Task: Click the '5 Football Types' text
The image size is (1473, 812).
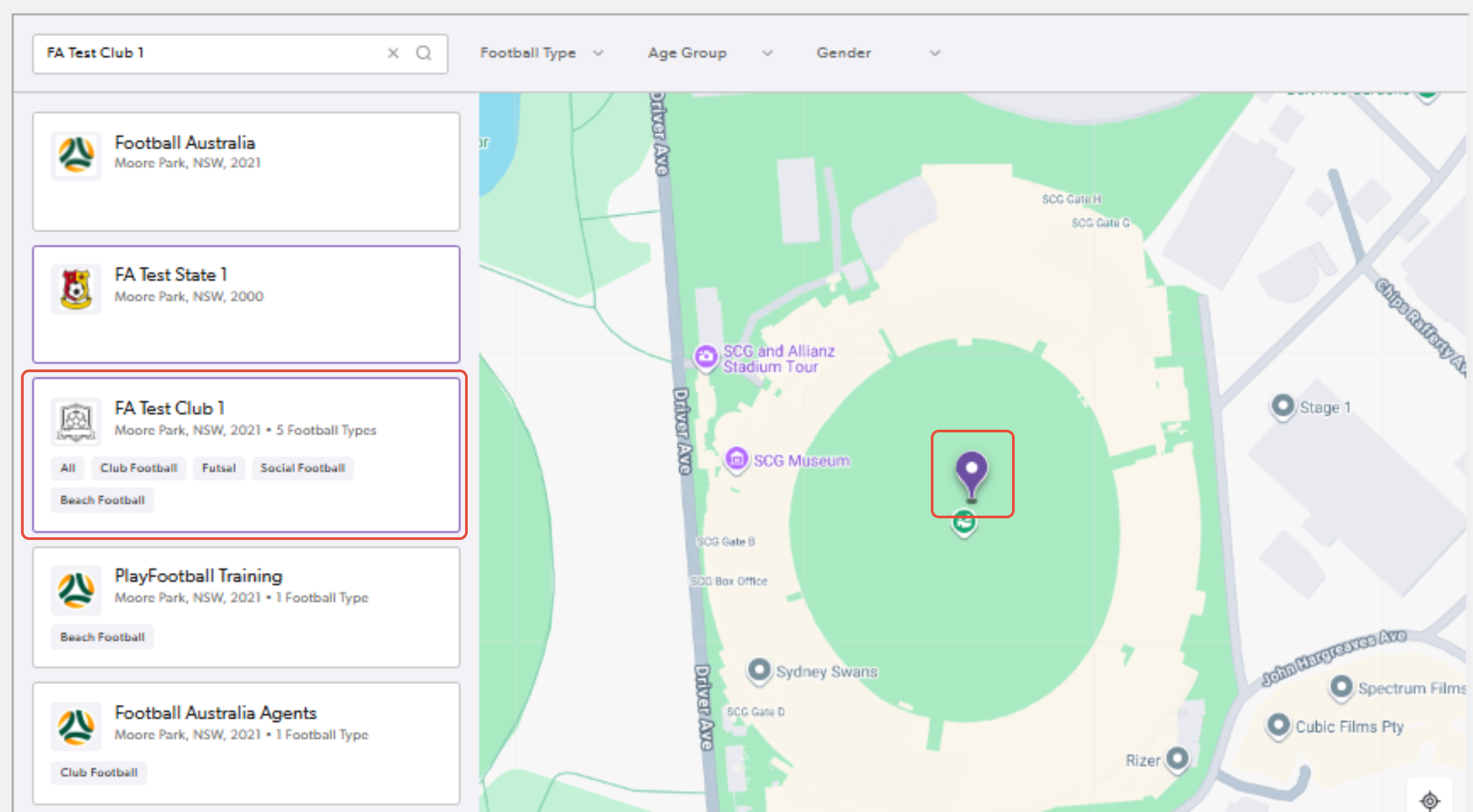Action: coord(326,430)
